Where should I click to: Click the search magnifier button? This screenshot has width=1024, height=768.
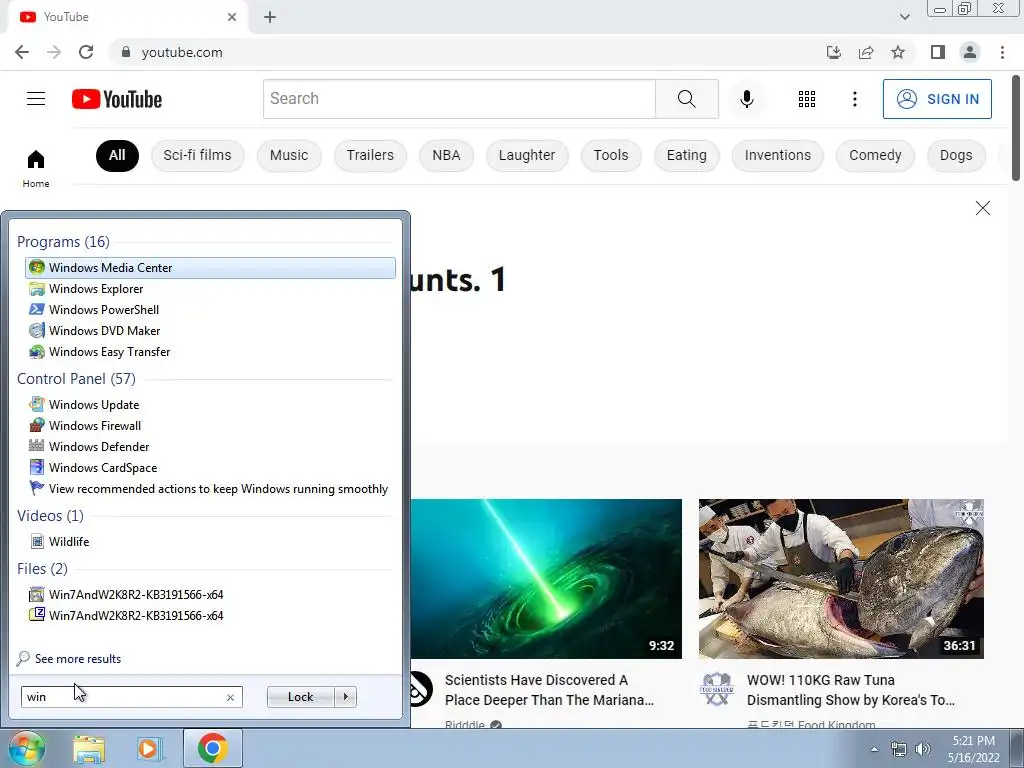(686, 99)
